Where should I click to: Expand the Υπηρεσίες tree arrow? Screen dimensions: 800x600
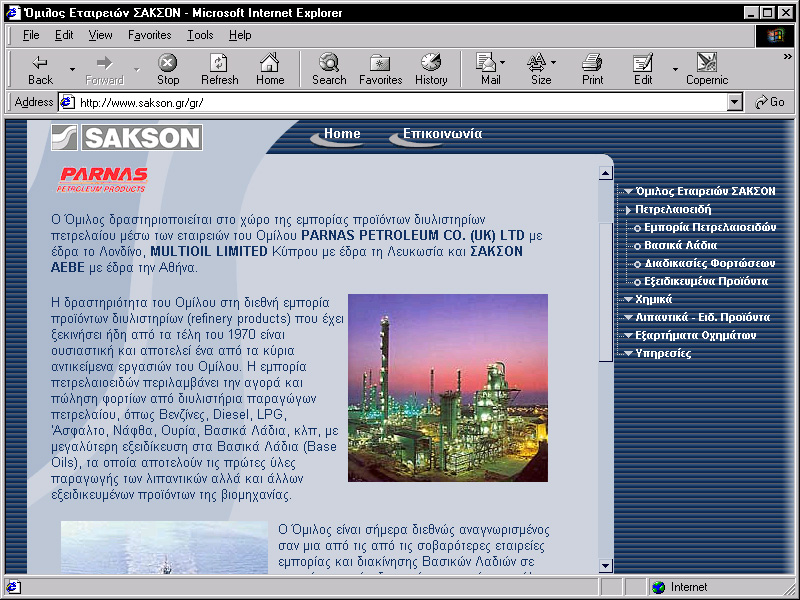(x=629, y=353)
